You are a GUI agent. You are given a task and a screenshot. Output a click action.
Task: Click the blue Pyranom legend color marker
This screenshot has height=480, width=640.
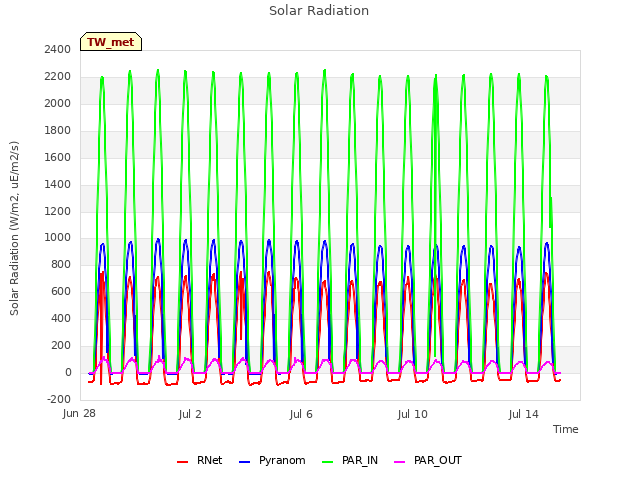point(244,462)
